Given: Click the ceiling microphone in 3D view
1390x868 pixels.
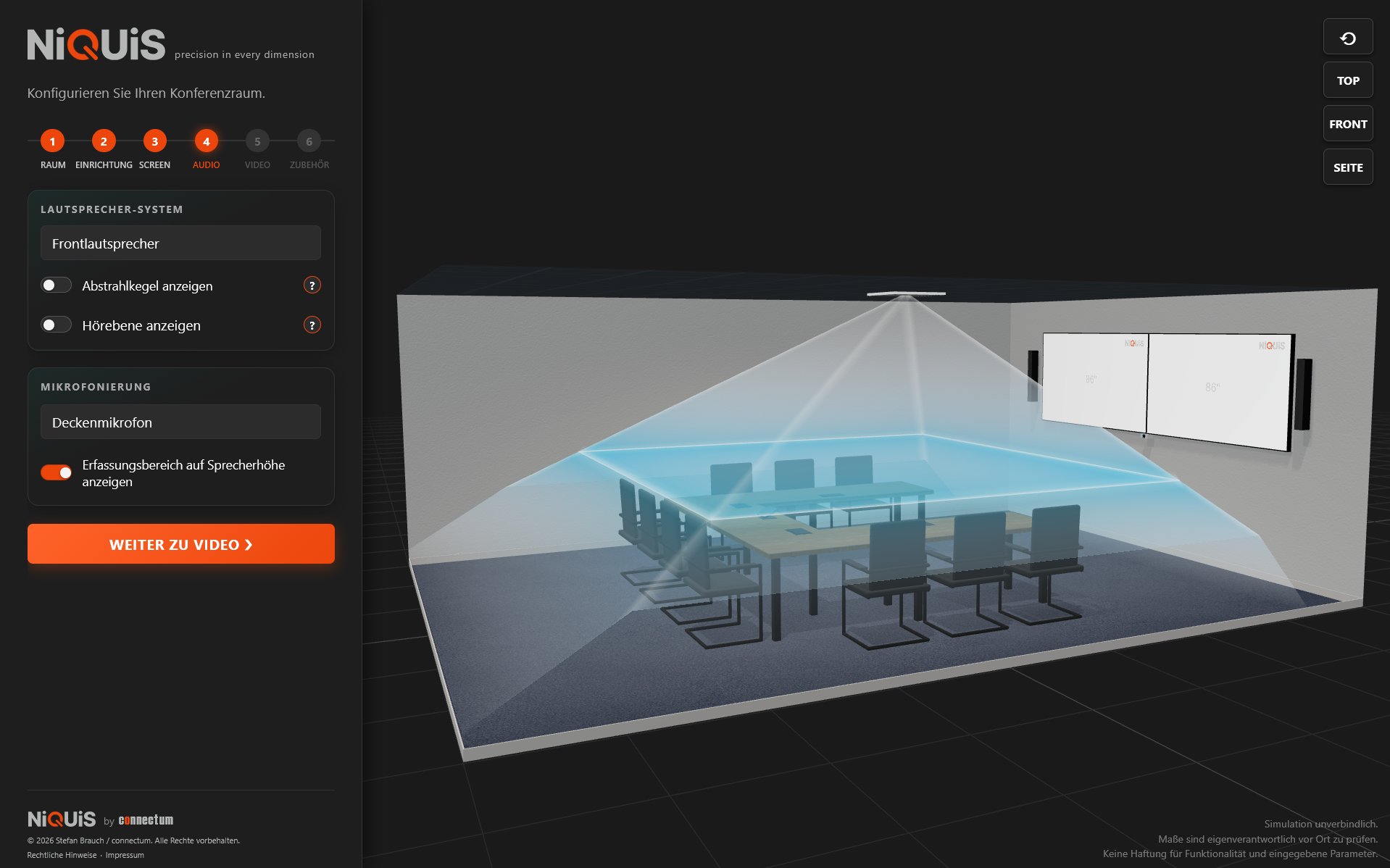Looking at the screenshot, I should pos(906,293).
